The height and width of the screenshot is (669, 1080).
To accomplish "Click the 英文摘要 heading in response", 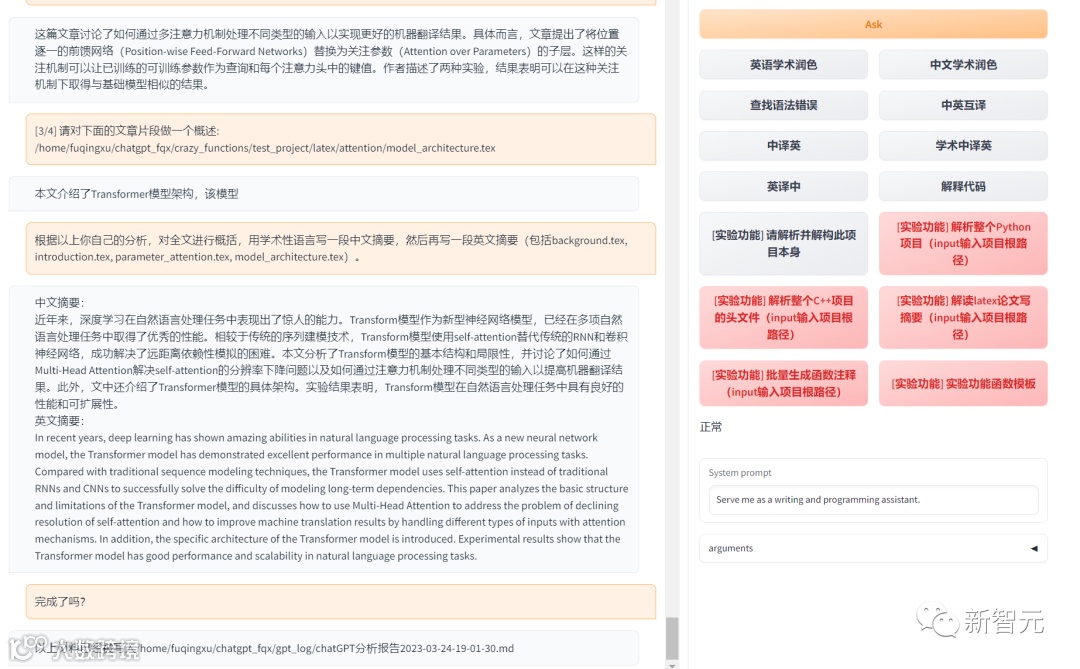I will [59, 421].
